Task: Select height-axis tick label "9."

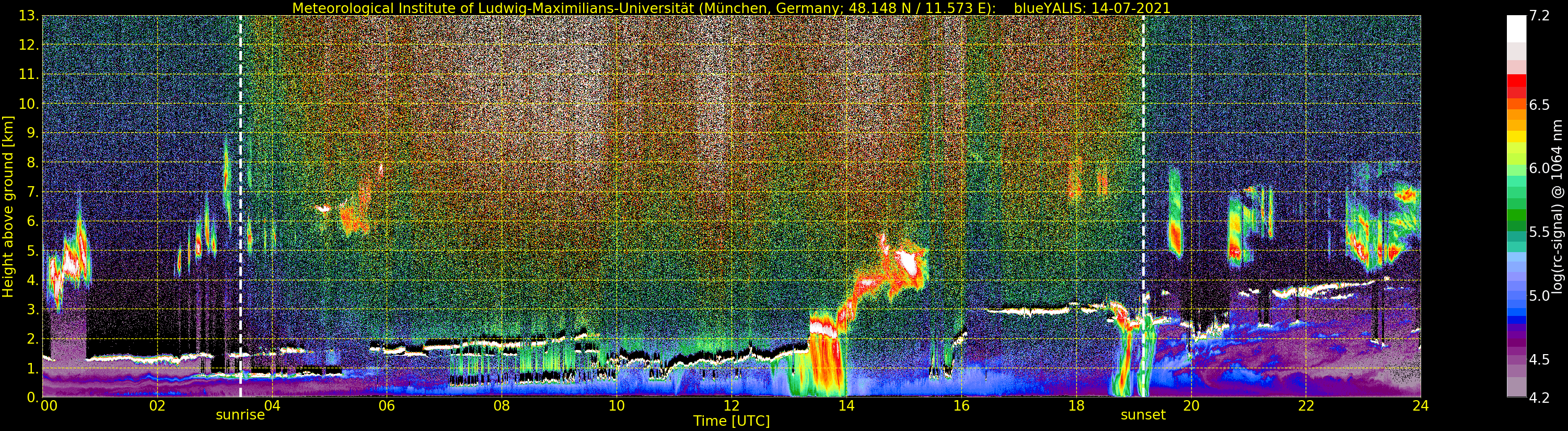Action: tap(32, 133)
